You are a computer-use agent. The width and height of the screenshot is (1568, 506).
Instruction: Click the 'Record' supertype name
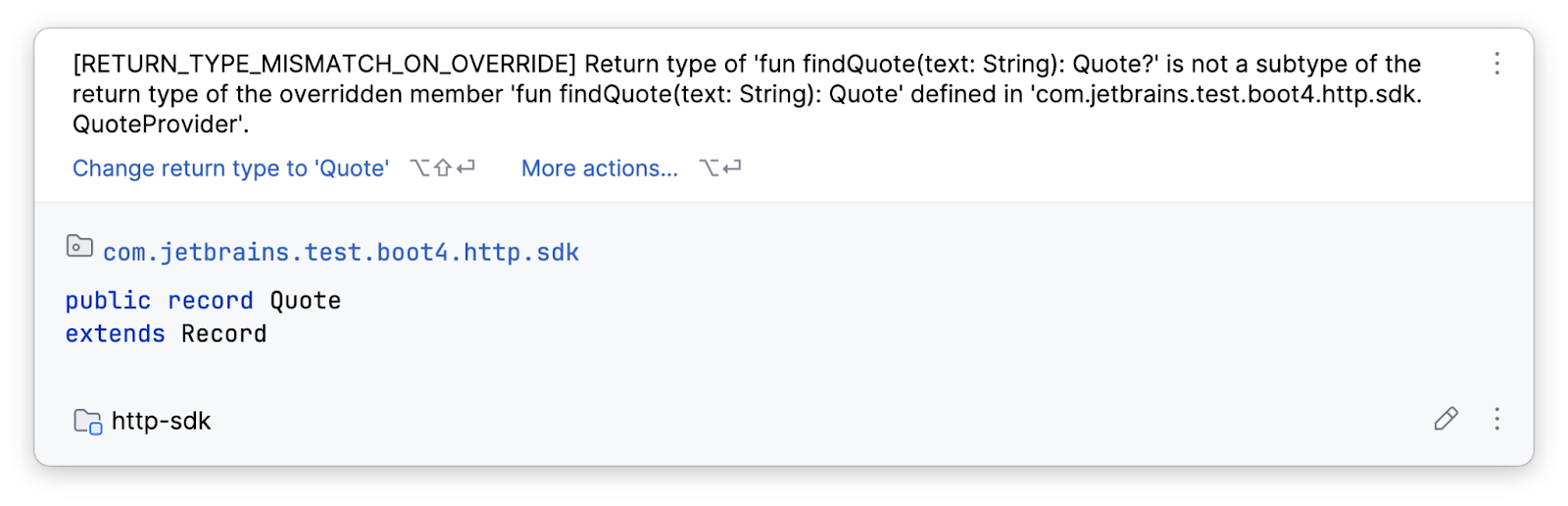point(223,334)
